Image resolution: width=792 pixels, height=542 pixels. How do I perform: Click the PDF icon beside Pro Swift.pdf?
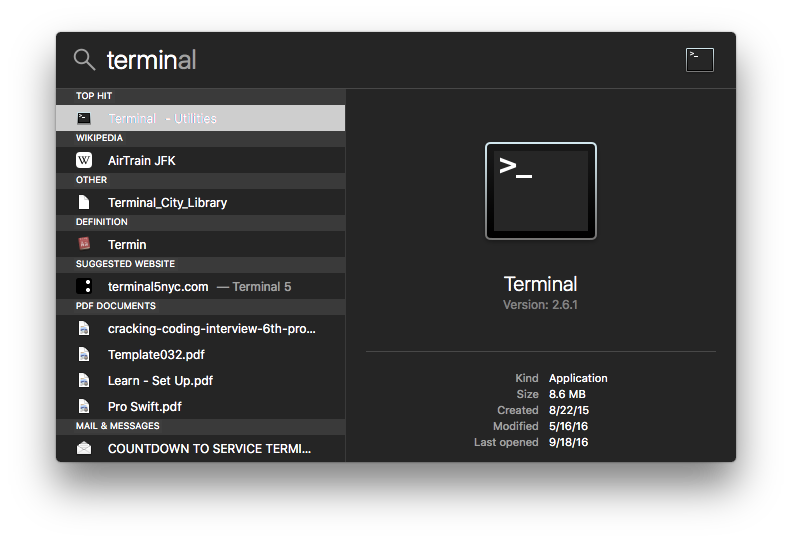click(84, 406)
